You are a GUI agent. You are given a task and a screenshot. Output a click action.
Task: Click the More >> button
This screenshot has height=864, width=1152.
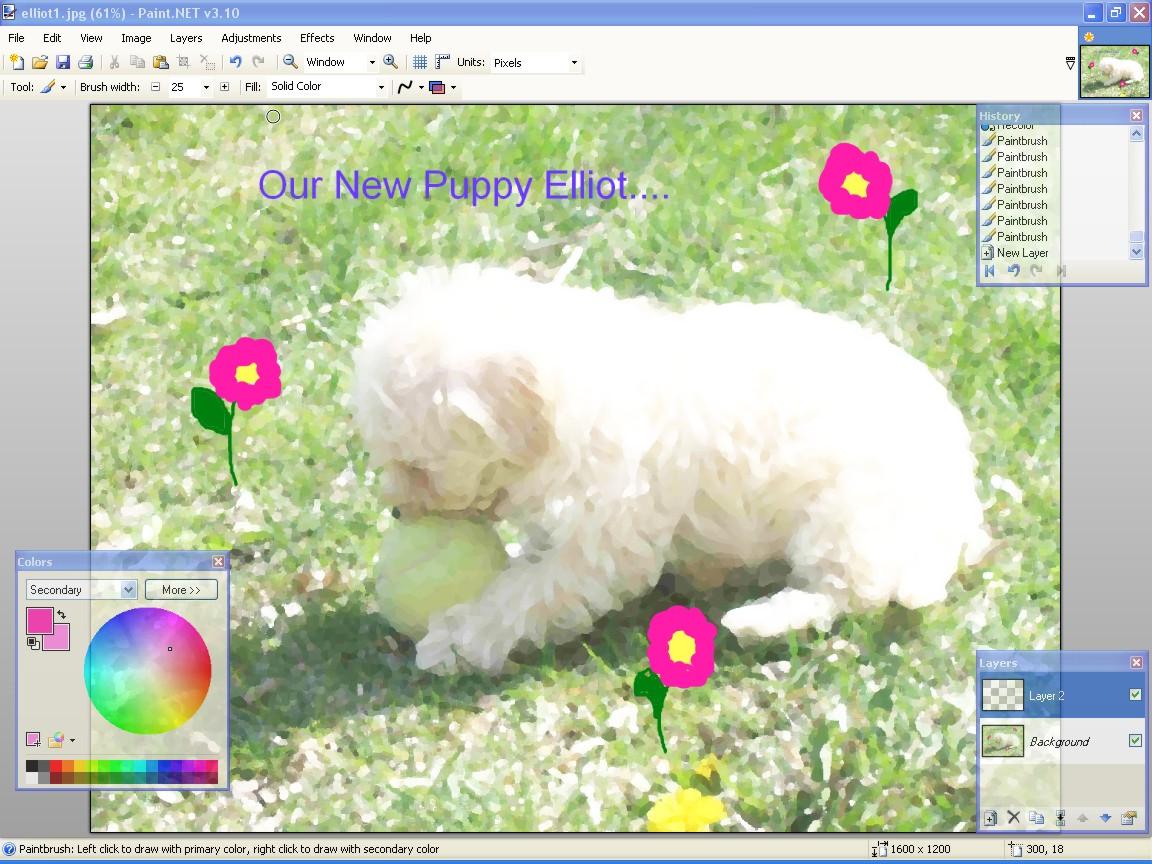pyautogui.click(x=181, y=590)
